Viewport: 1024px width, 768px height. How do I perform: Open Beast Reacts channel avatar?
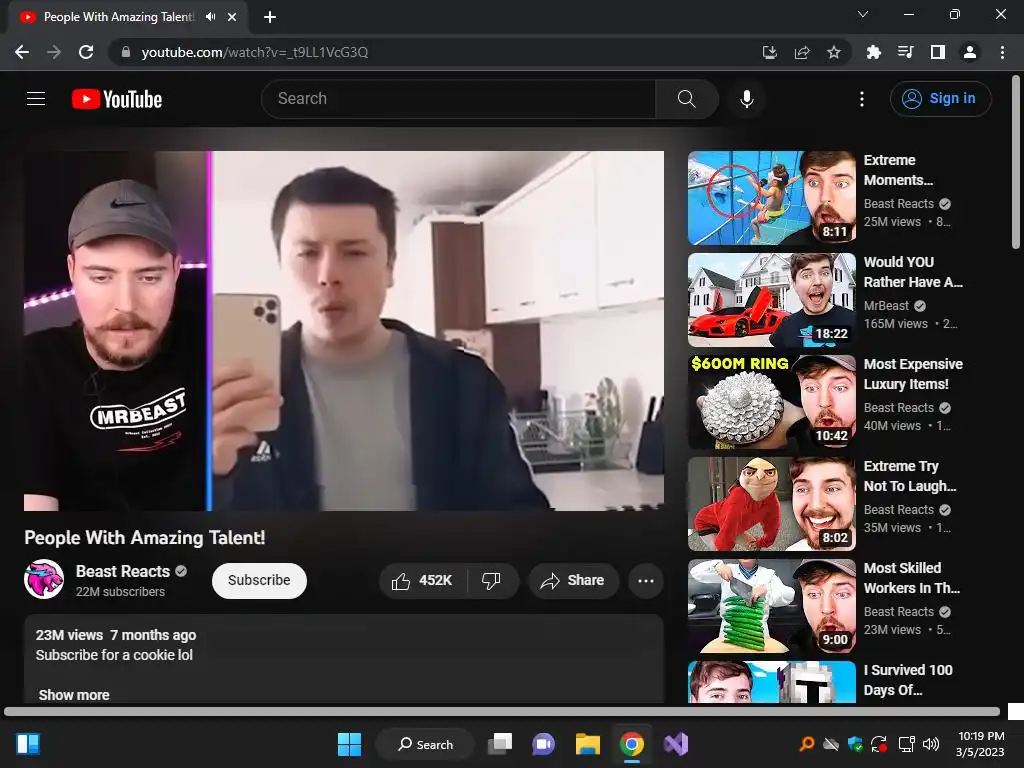pyautogui.click(x=44, y=579)
